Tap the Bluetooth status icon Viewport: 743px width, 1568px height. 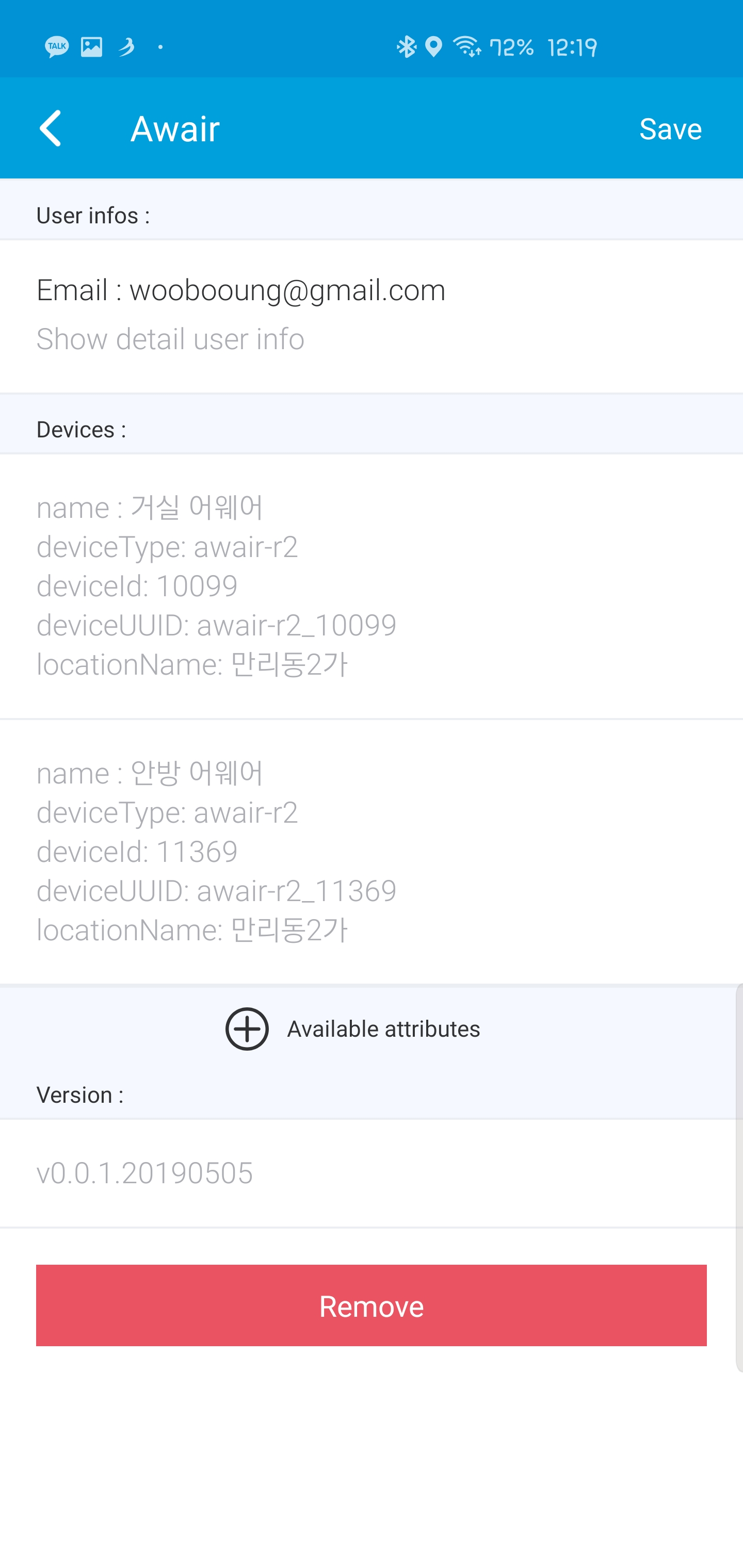406,47
